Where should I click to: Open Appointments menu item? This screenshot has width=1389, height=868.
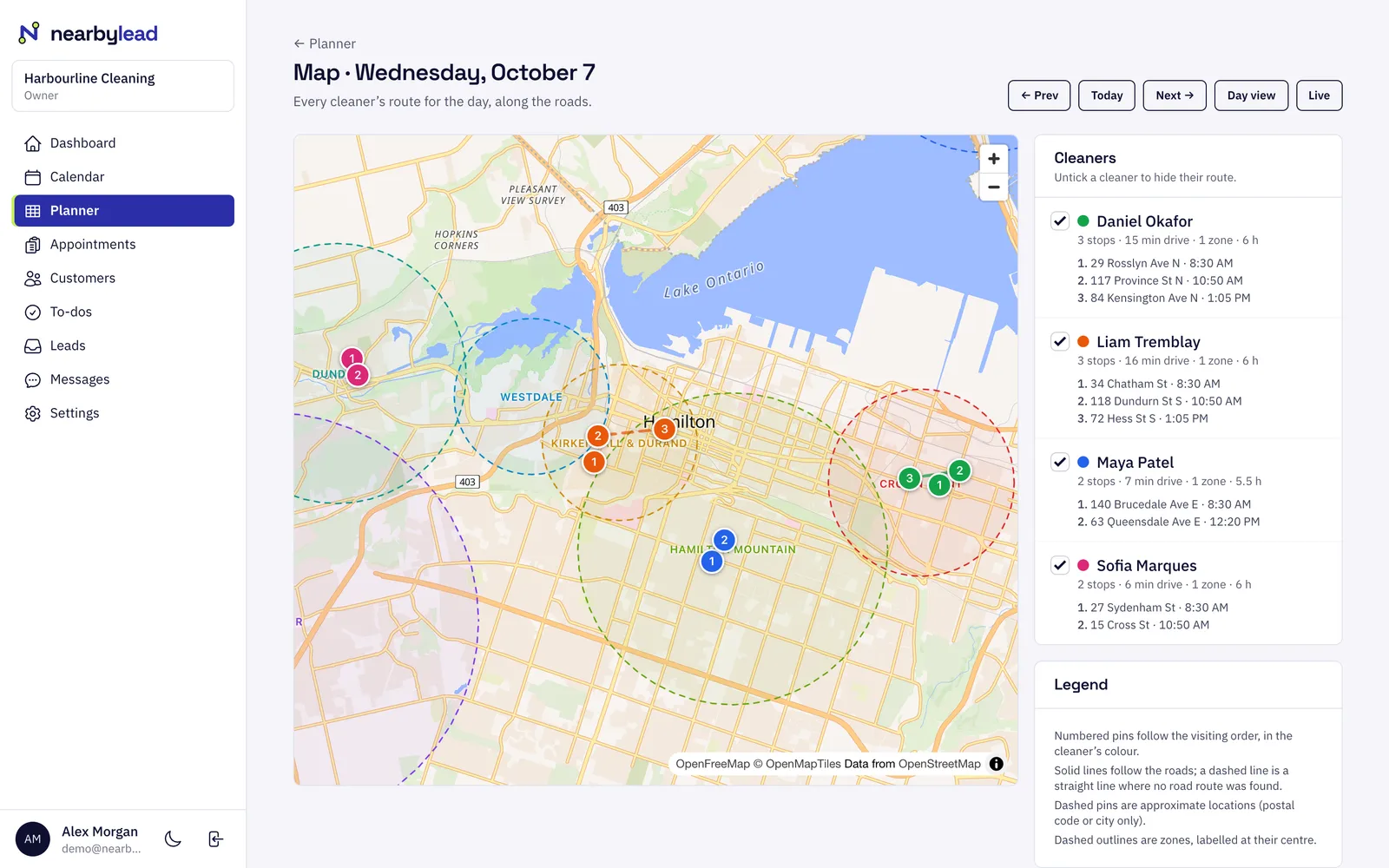pos(123,245)
